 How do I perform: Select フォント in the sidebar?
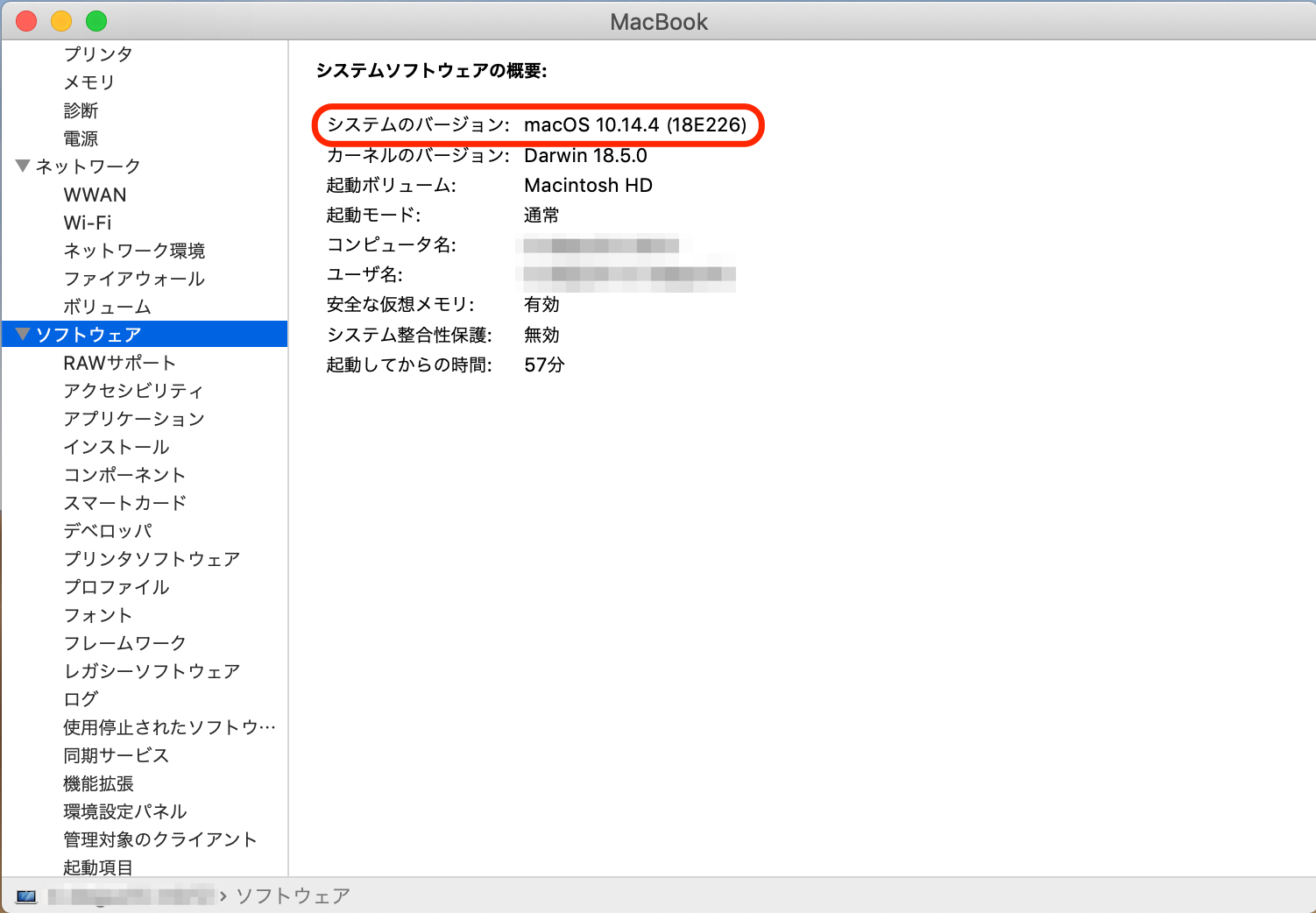point(98,615)
